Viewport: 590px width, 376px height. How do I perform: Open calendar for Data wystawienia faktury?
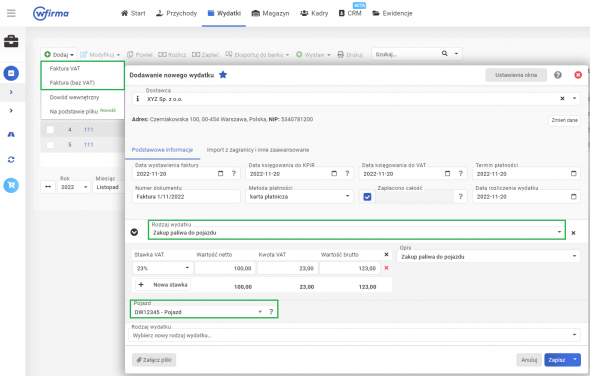click(x=220, y=174)
